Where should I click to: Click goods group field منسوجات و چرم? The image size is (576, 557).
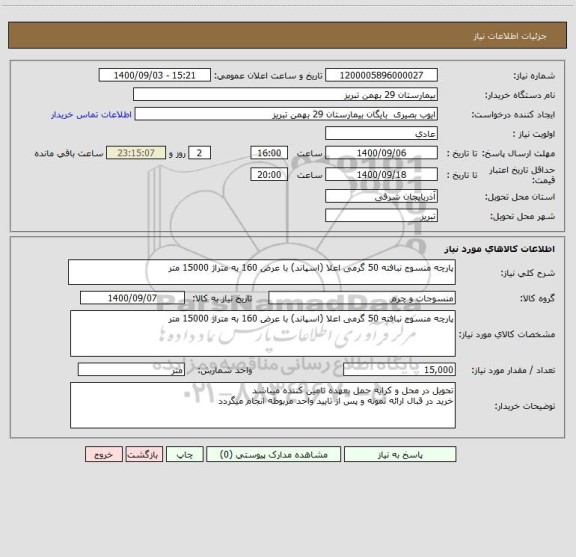(x=362, y=298)
